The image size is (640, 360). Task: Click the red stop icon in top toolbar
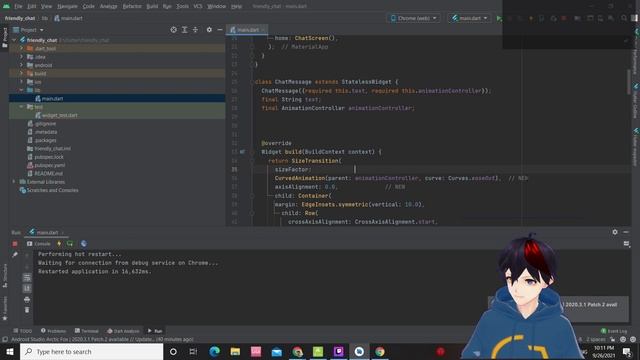(564, 18)
